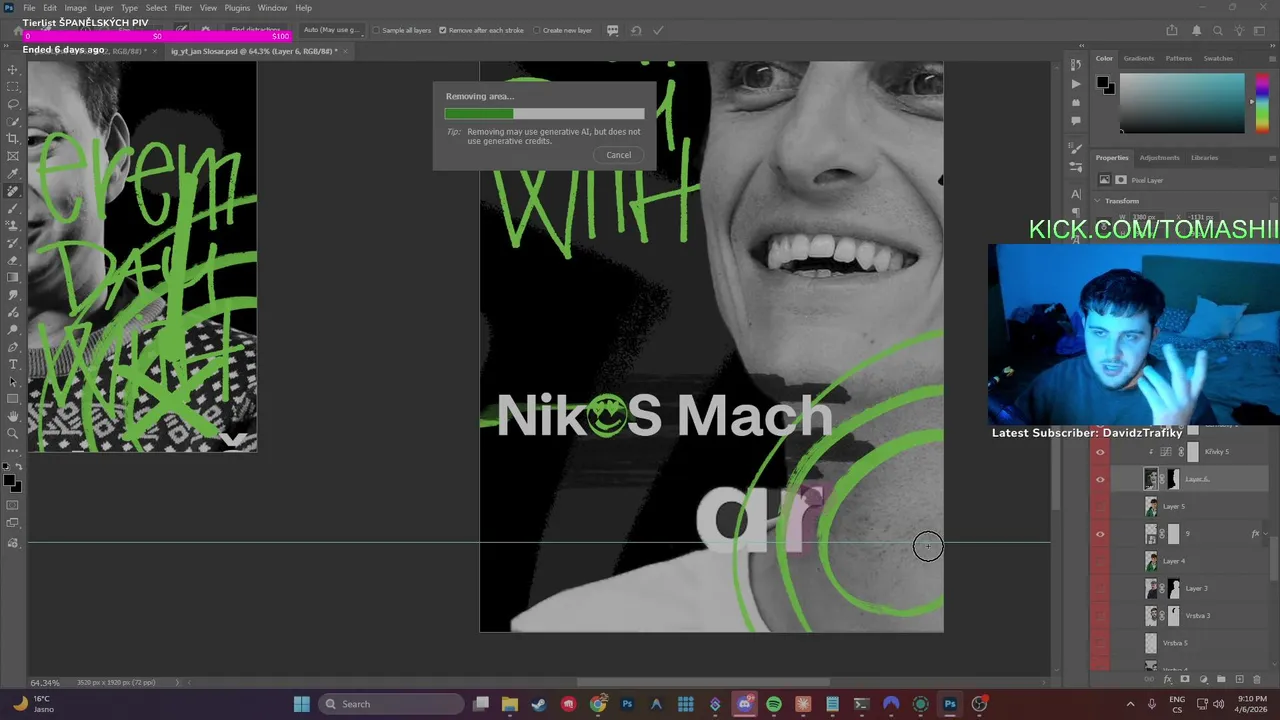Screen dimensions: 1280x720
Task: Hide the Křivky 5 layer
Action: 1101,452
